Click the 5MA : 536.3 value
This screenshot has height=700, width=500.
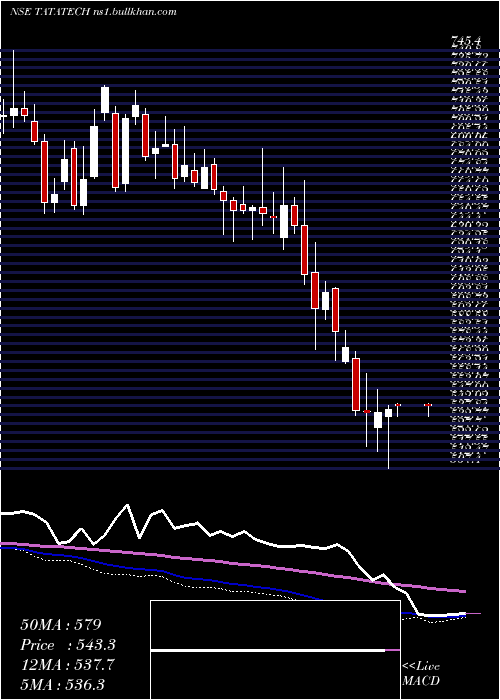click(x=63, y=685)
